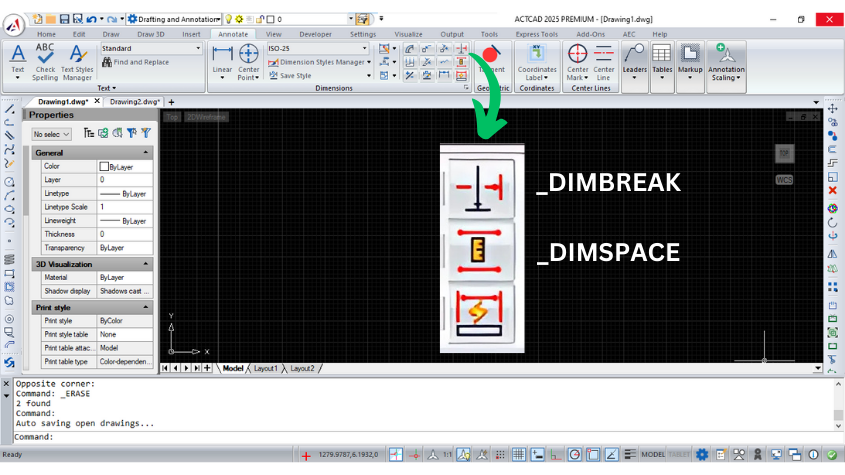Open the Markup tool

coord(690,62)
